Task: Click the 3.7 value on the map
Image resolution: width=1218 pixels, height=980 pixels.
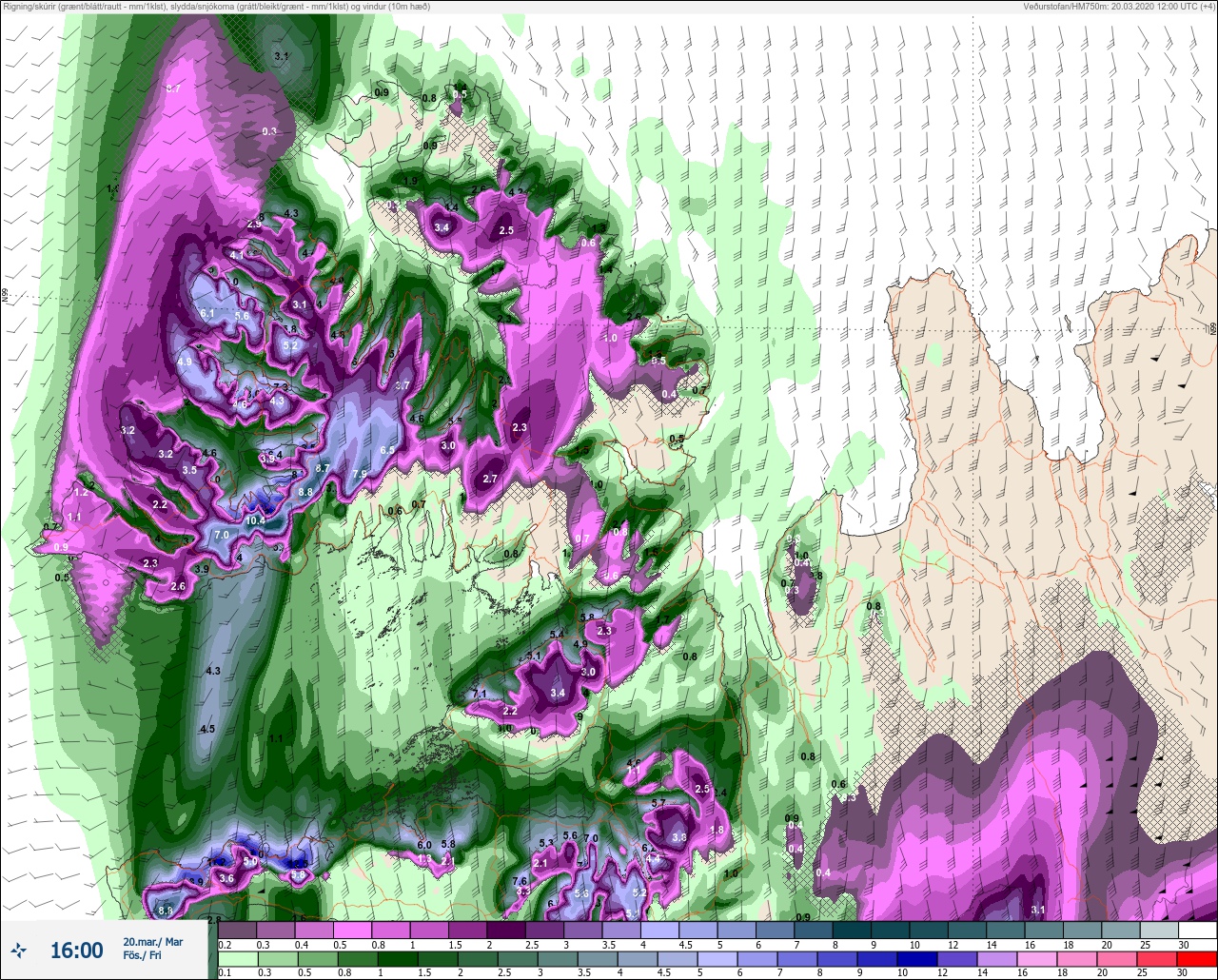Action: tap(403, 385)
